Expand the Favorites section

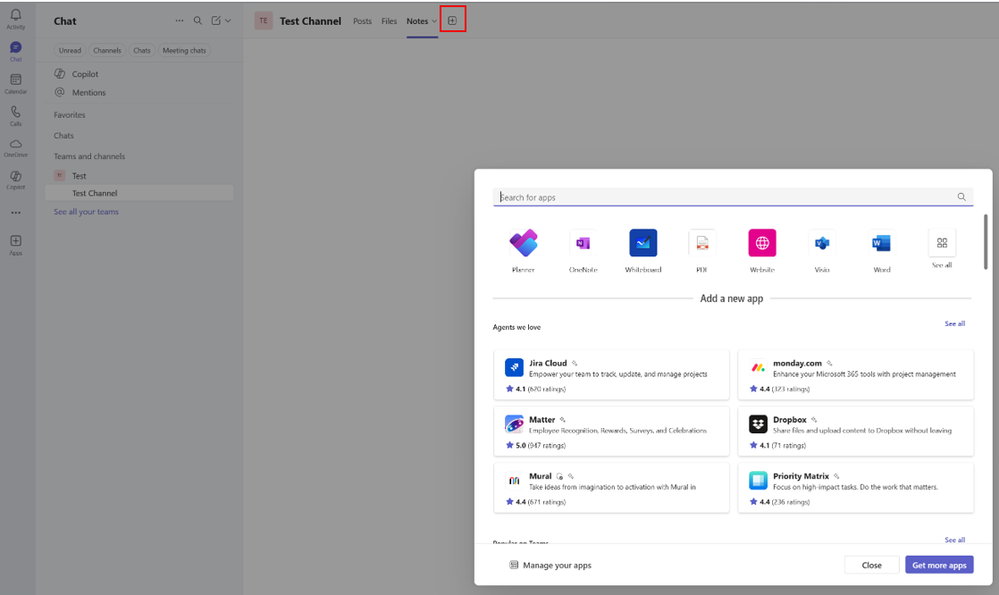pos(69,115)
